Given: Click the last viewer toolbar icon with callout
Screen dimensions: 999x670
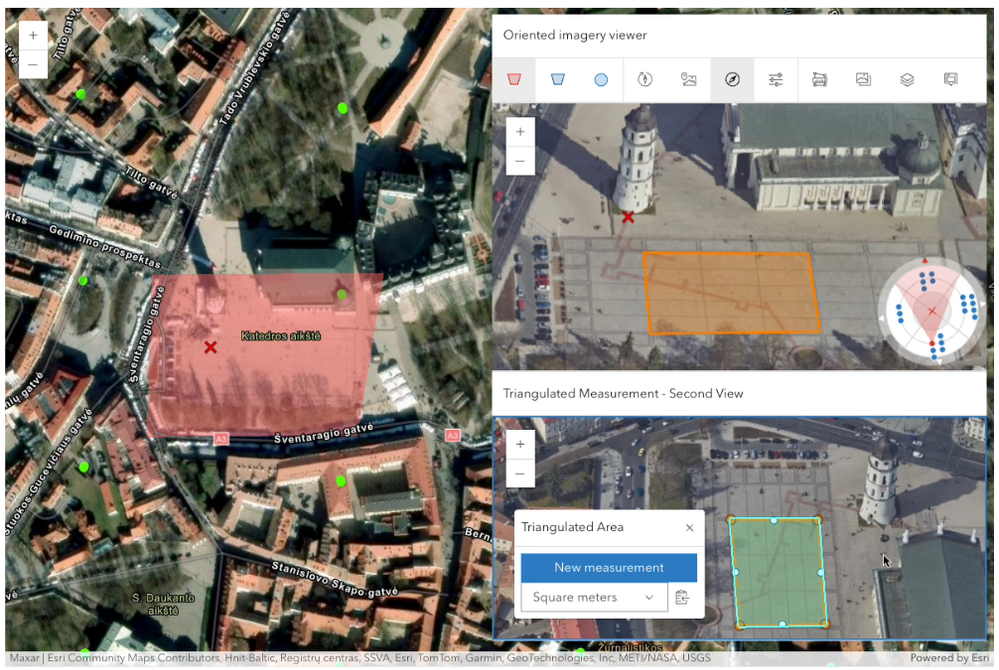Looking at the screenshot, I should point(951,80).
